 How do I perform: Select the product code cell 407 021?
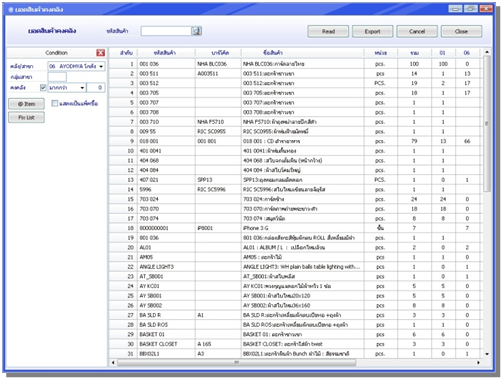tap(166, 180)
